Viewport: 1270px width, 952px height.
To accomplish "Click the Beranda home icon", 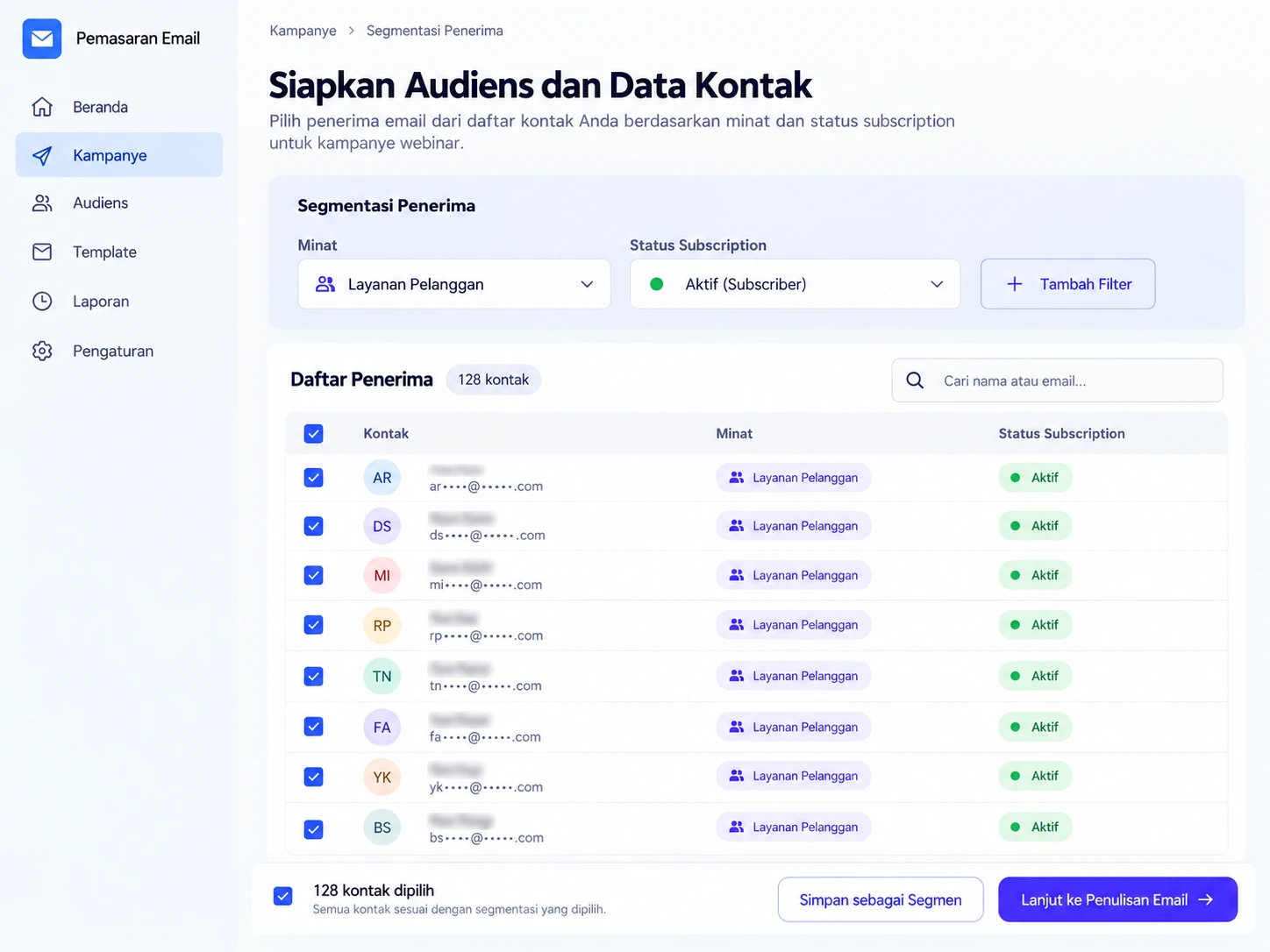I will (42, 107).
